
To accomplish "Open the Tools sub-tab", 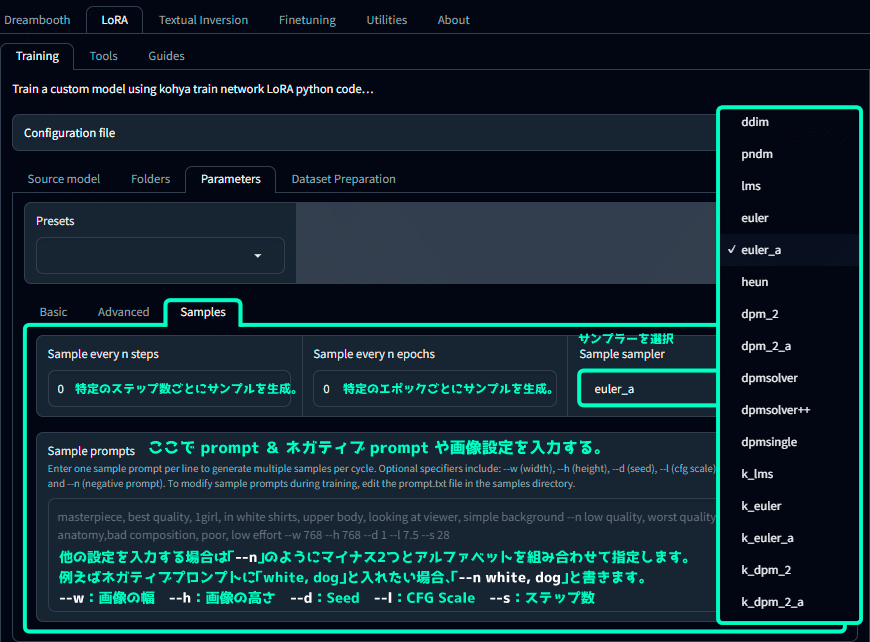I will click(103, 56).
